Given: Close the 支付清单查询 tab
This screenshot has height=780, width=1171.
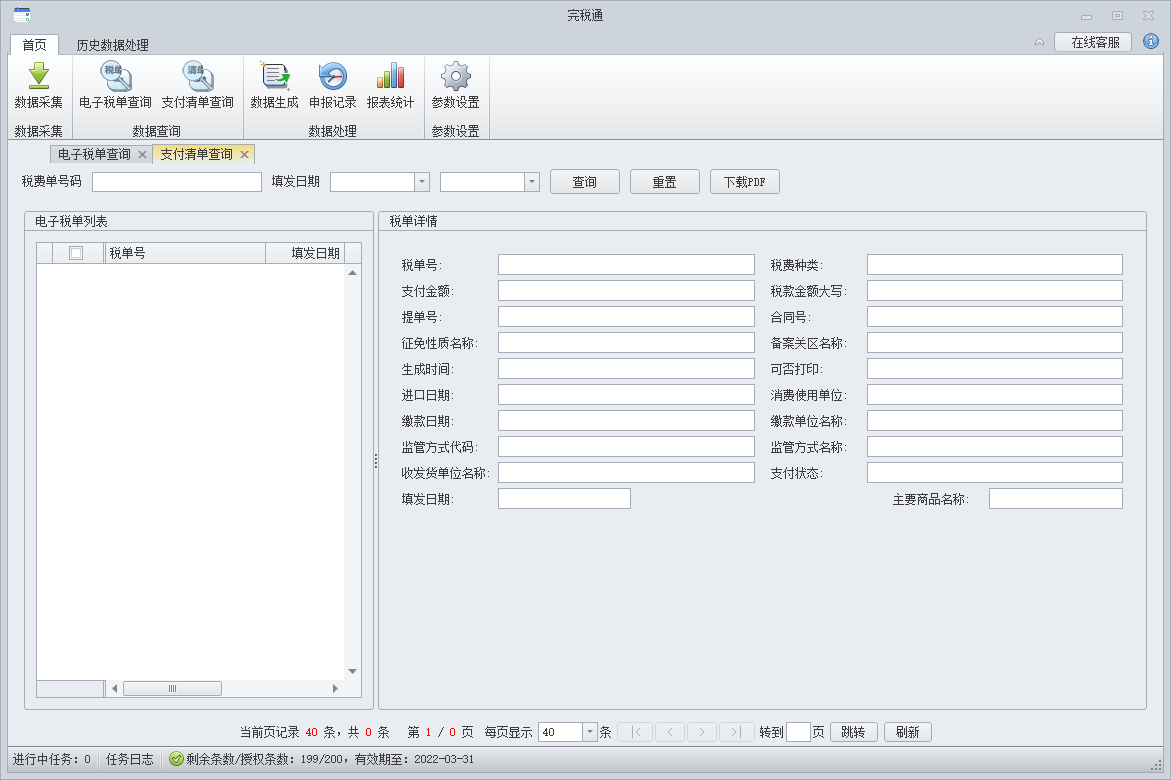Looking at the screenshot, I should tap(244, 155).
